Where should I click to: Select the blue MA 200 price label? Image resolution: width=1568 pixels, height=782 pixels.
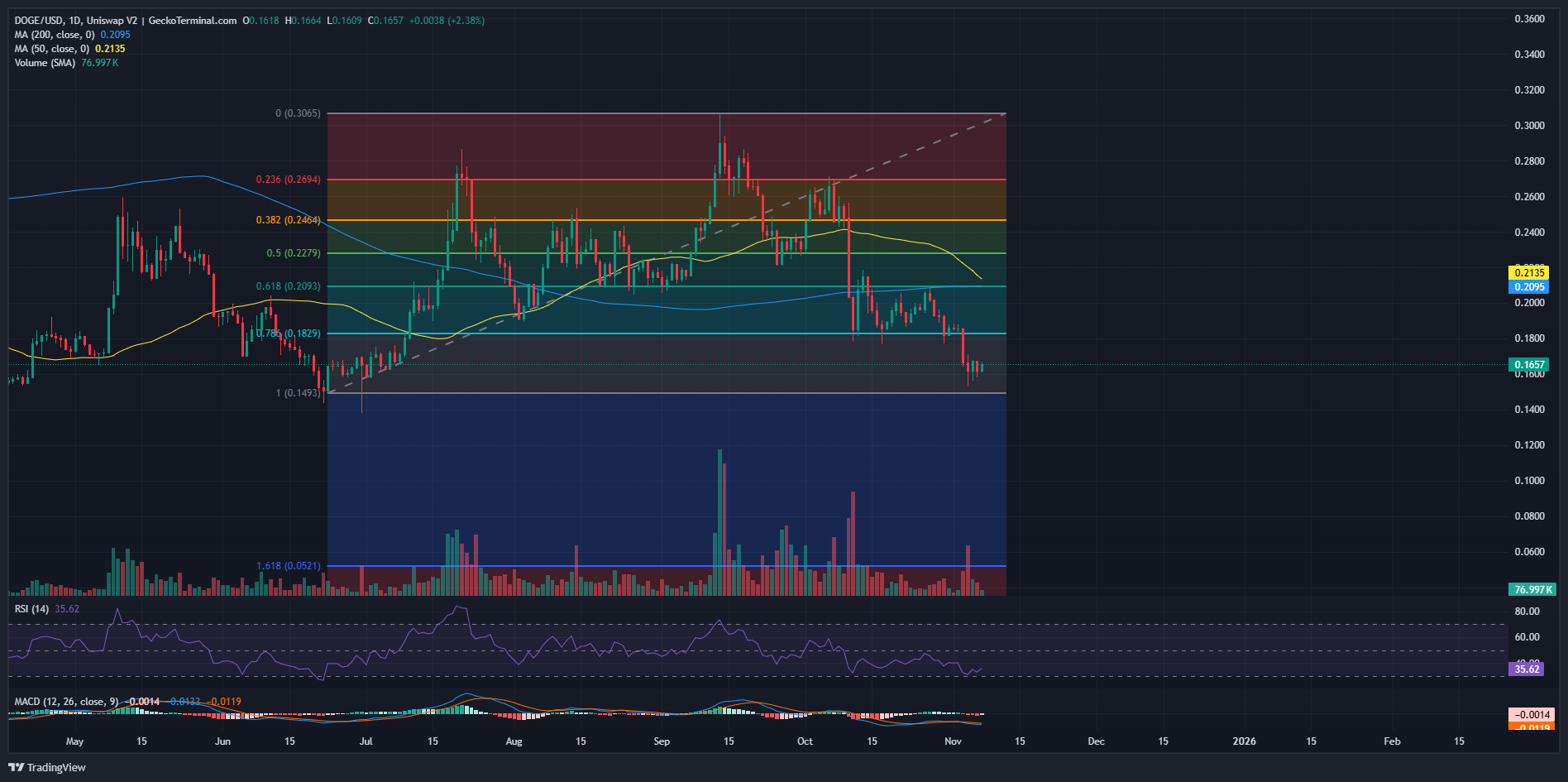coord(1529,286)
